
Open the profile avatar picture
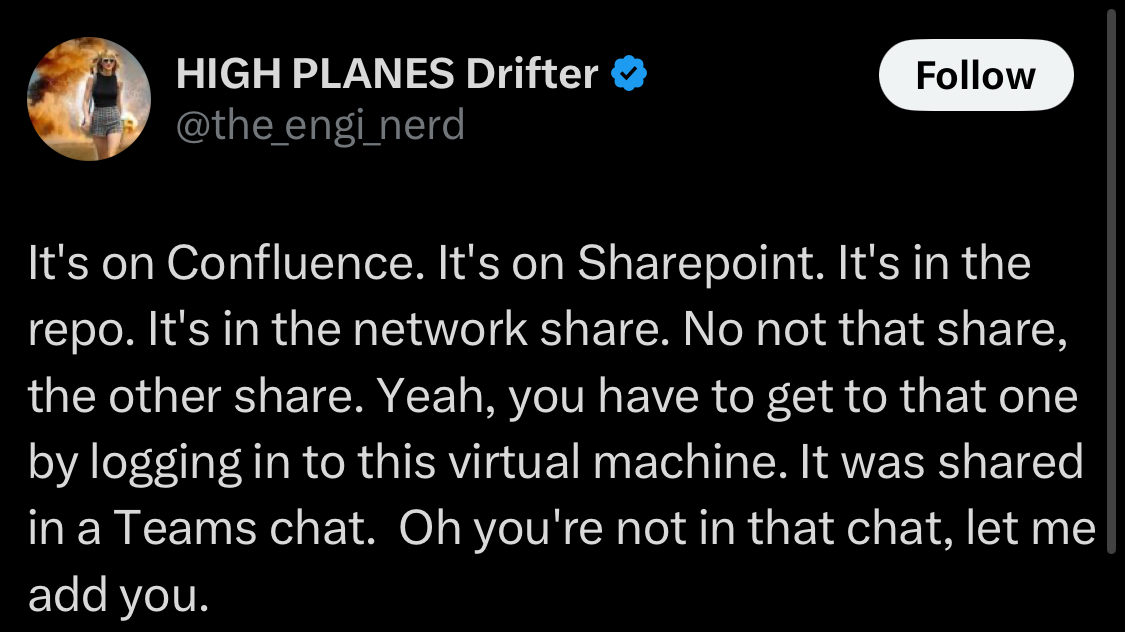coord(88,102)
